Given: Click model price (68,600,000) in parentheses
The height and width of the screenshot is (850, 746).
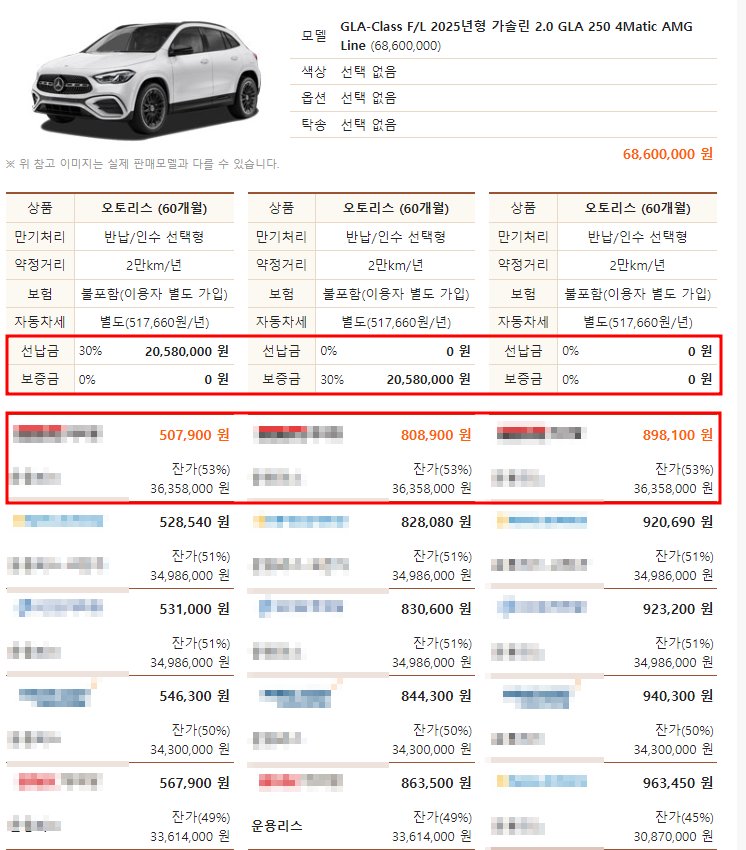Looking at the screenshot, I should click(x=406, y=46).
